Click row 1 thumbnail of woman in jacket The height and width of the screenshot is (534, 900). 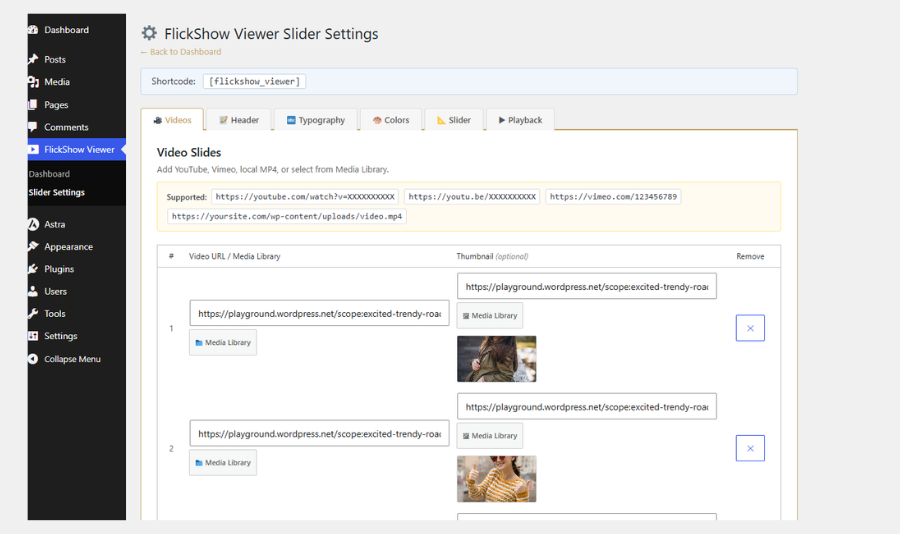(496, 359)
